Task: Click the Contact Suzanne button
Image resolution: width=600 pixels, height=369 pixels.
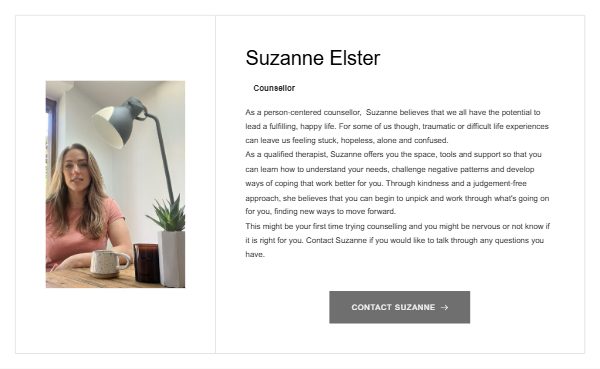Action: [399, 307]
